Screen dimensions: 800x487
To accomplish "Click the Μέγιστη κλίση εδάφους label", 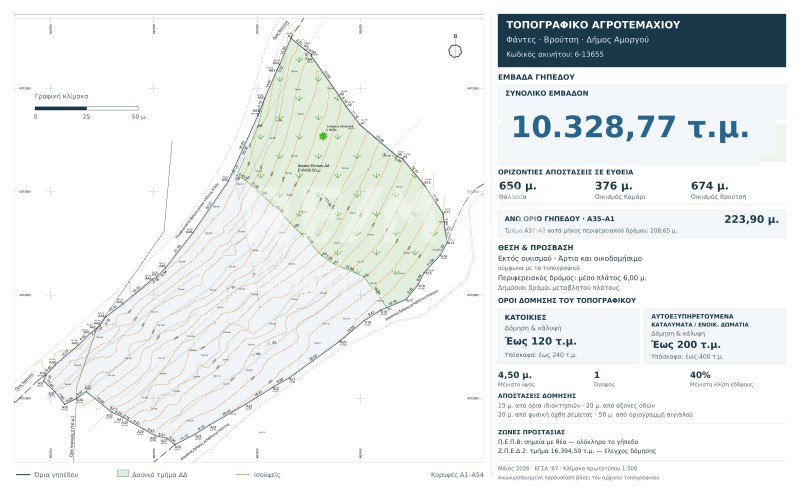I will [721, 385].
